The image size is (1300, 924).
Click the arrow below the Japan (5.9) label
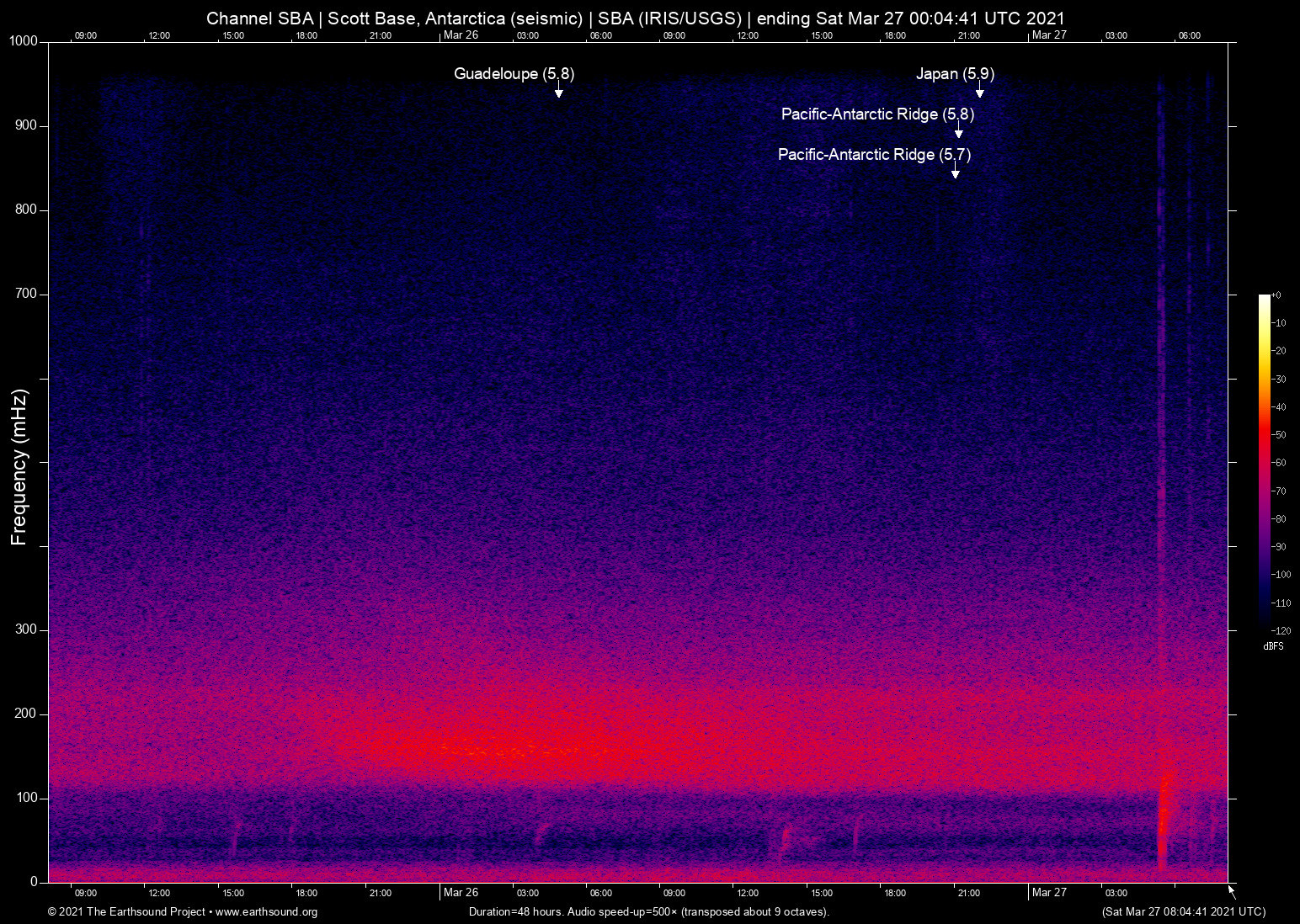tap(979, 91)
